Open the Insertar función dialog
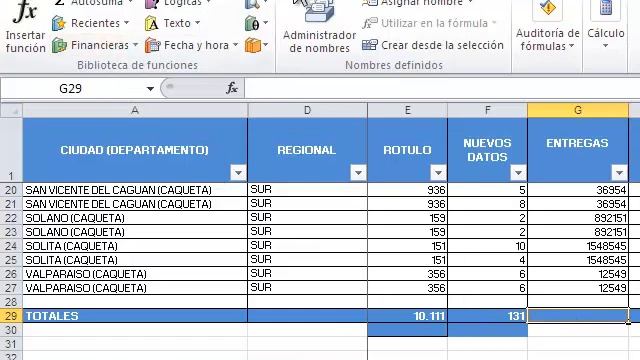640x360 pixels. 25,27
